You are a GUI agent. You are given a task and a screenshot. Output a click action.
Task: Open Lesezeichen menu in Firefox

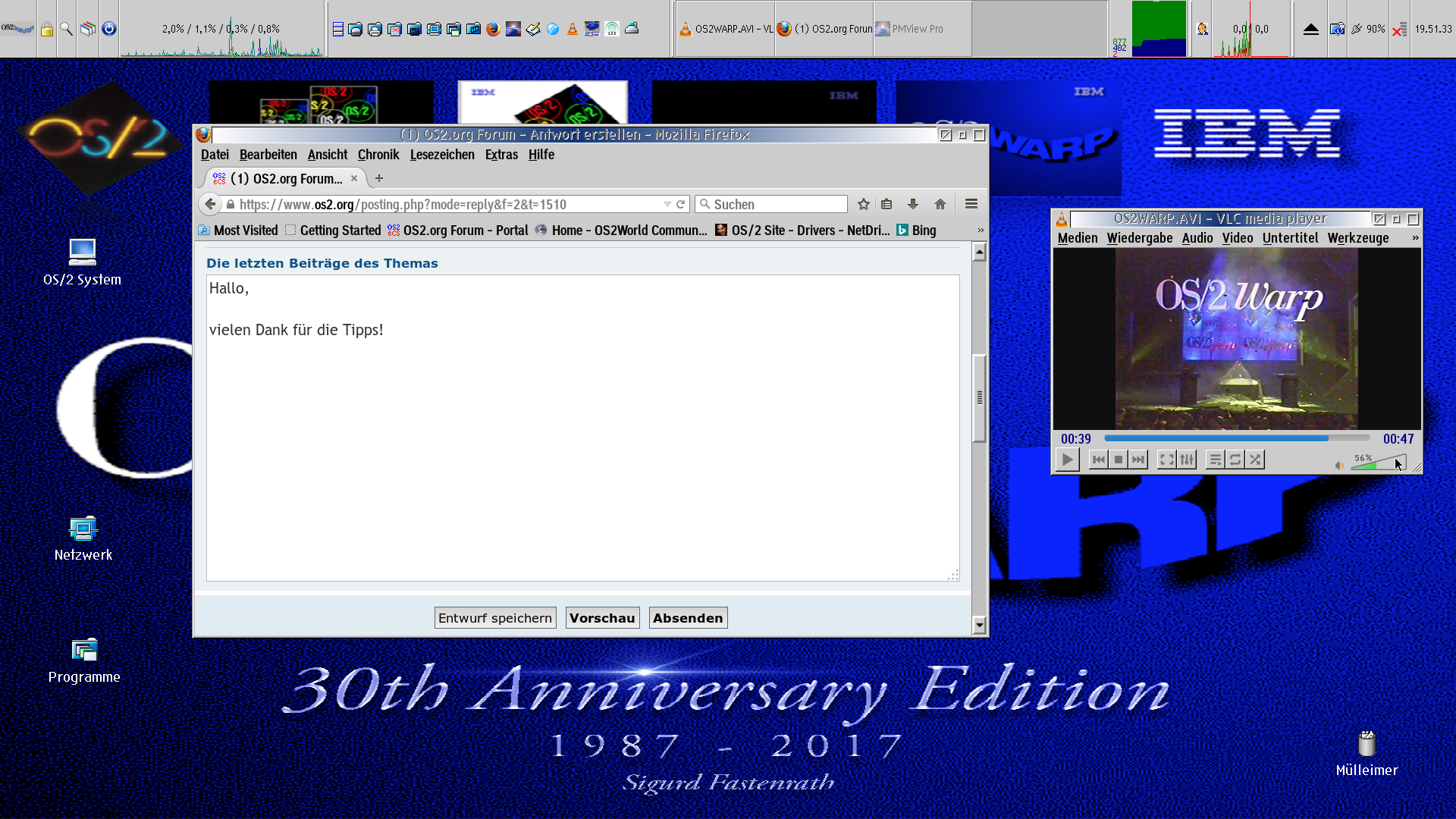442,155
